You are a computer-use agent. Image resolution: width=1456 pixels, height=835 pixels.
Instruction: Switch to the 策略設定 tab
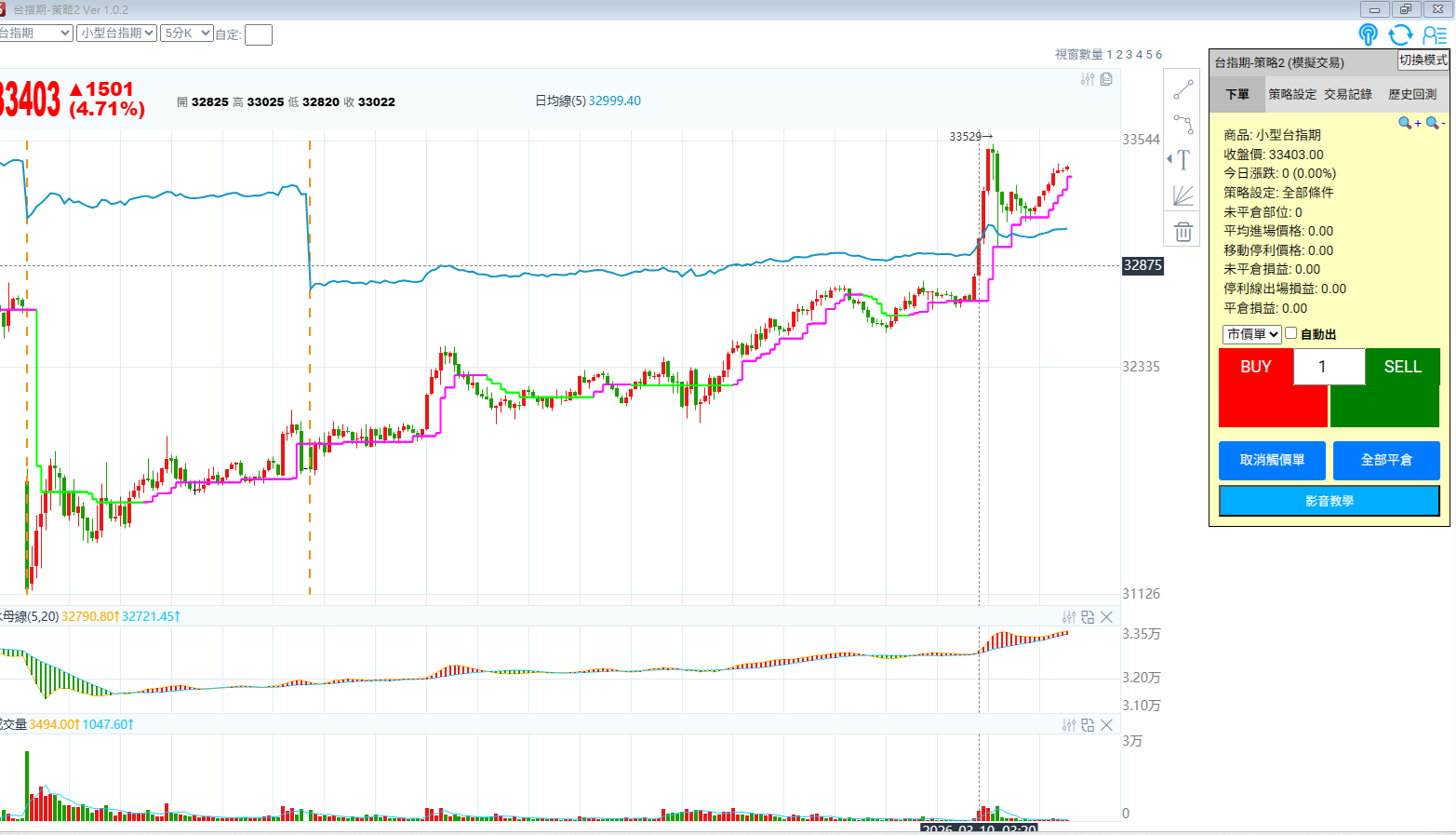[x=1292, y=94]
